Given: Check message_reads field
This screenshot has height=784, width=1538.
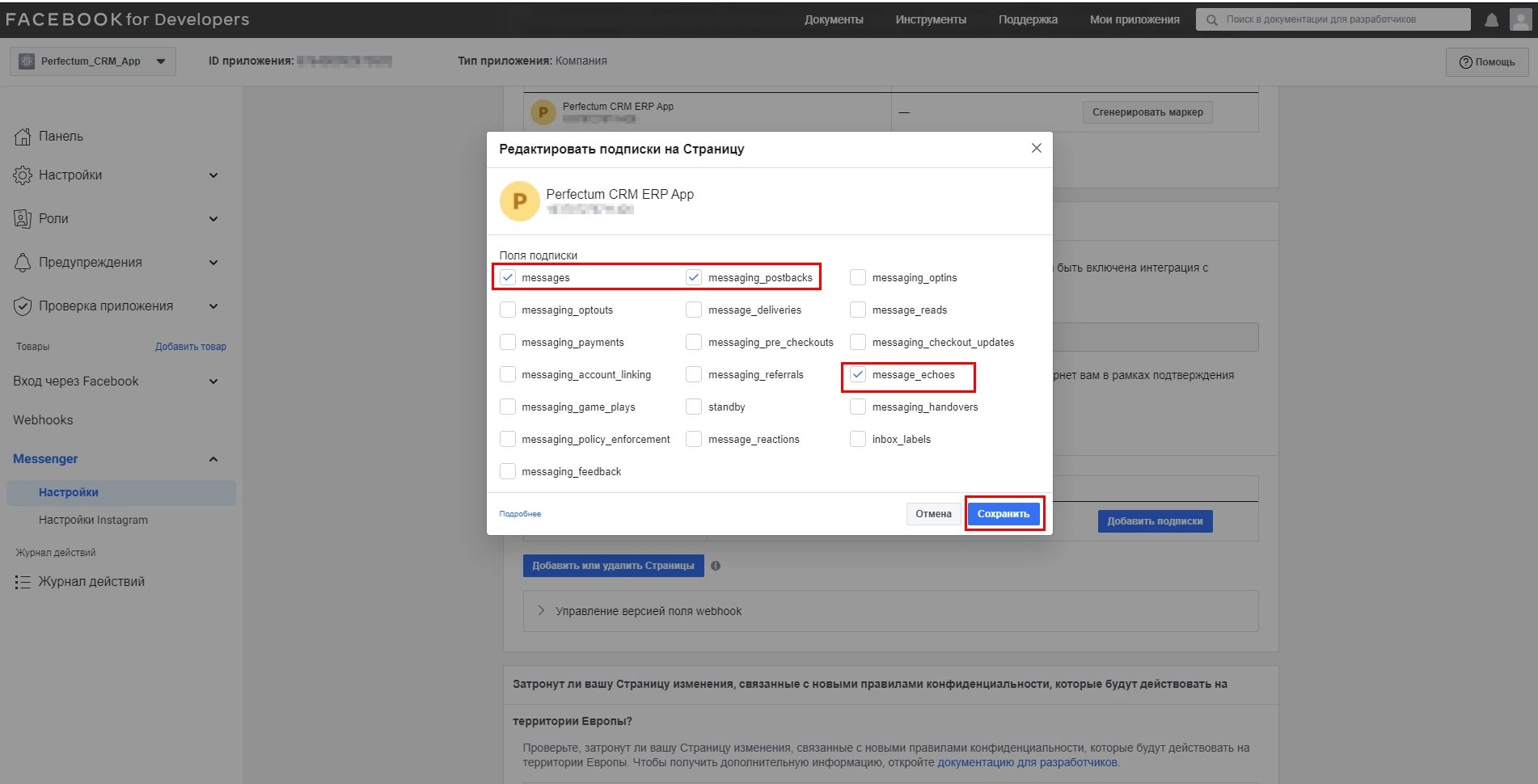Looking at the screenshot, I should 858,310.
